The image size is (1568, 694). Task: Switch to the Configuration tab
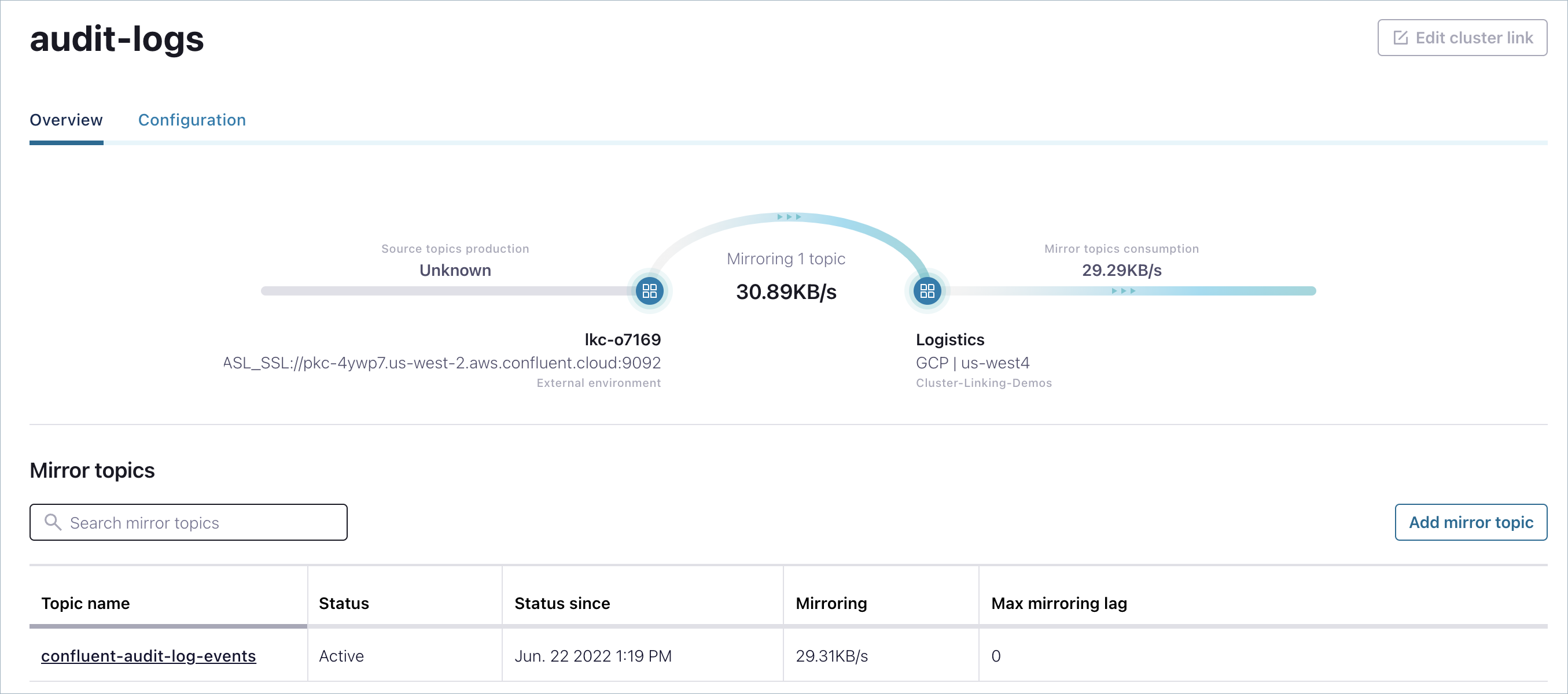pyautogui.click(x=192, y=120)
